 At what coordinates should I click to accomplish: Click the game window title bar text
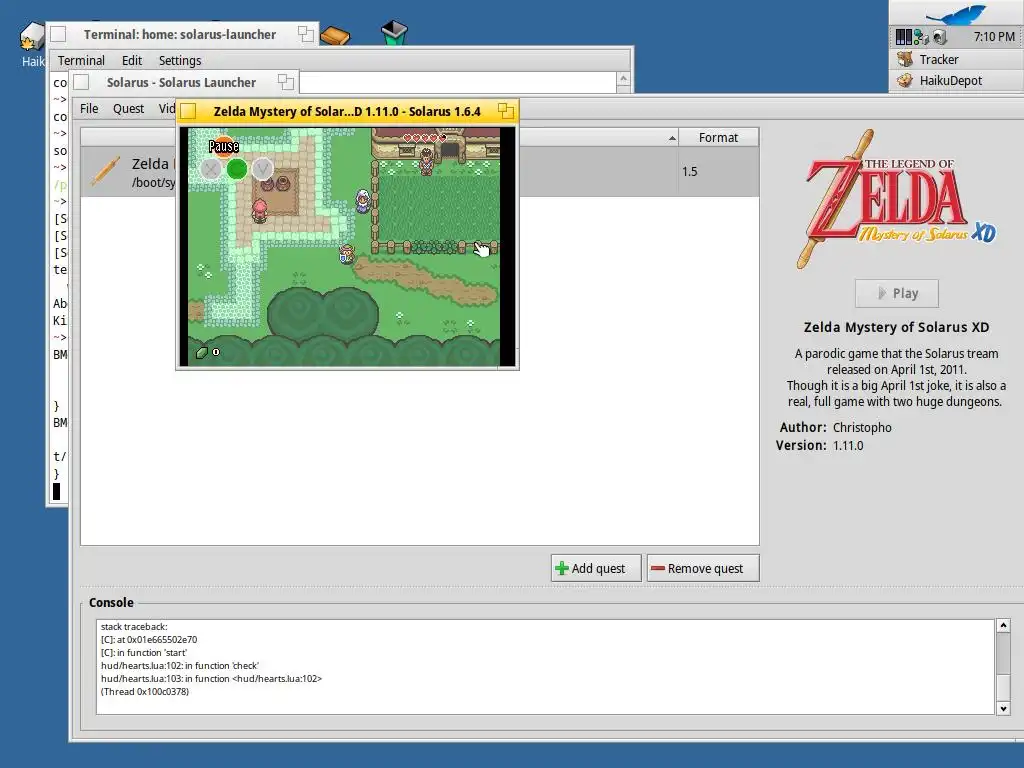coord(347,112)
